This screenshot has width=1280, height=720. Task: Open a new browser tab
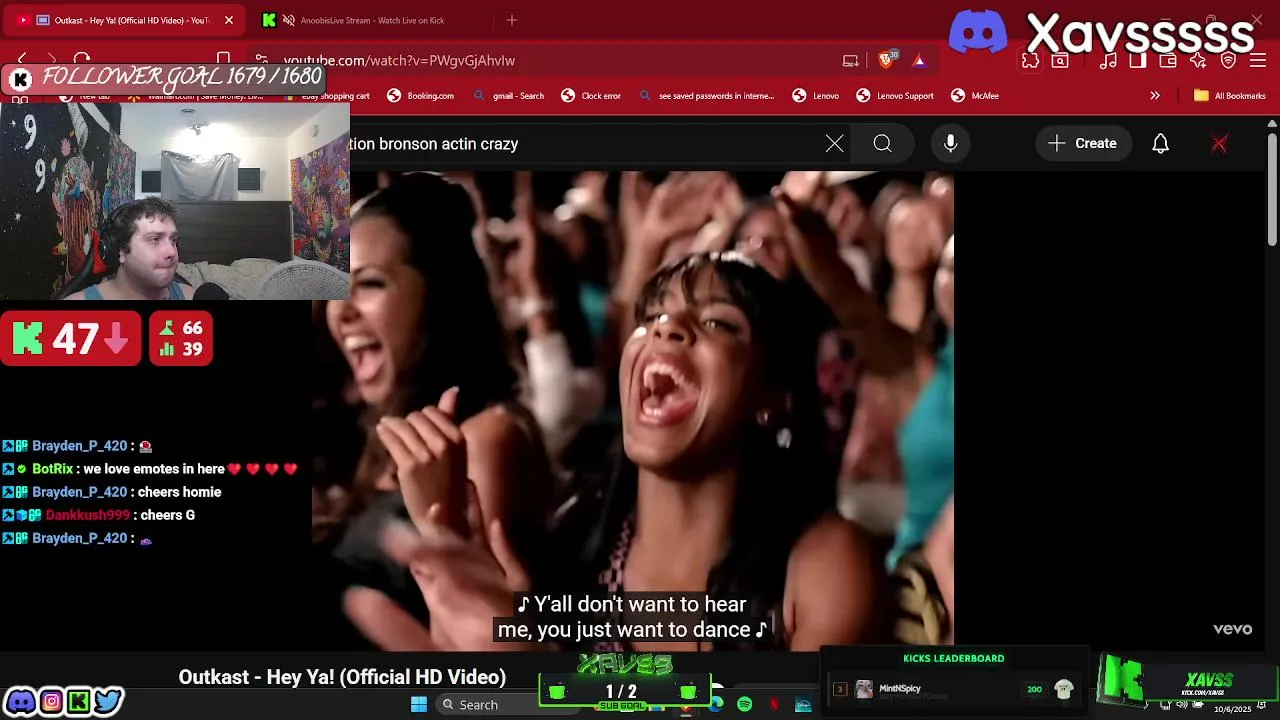click(x=512, y=20)
